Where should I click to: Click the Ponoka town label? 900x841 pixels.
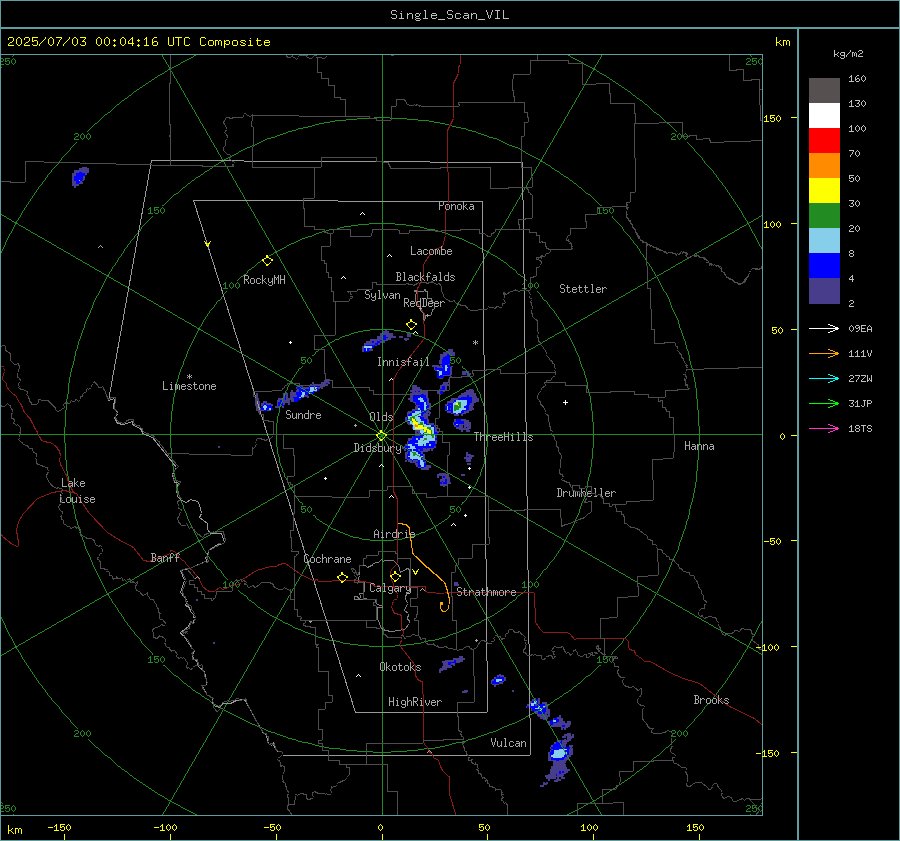tap(456, 206)
